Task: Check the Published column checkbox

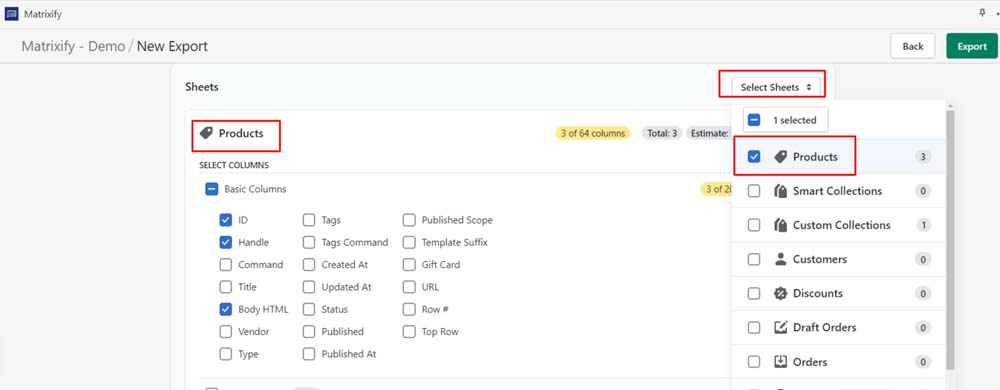Action: pos(309,331)
